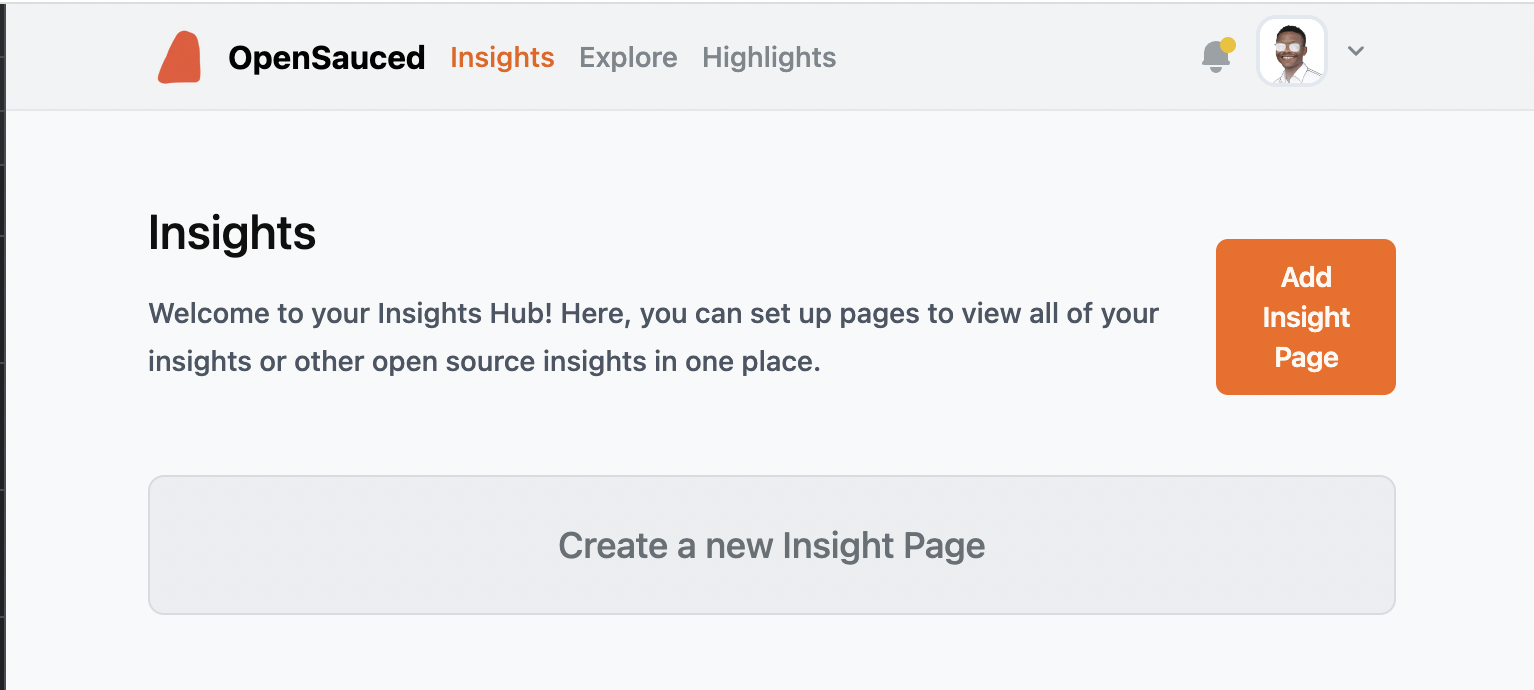Click the large Create a new Insight Page bar
The image size is (1534, 690).
pyautogui.click(x=771, y=545)
